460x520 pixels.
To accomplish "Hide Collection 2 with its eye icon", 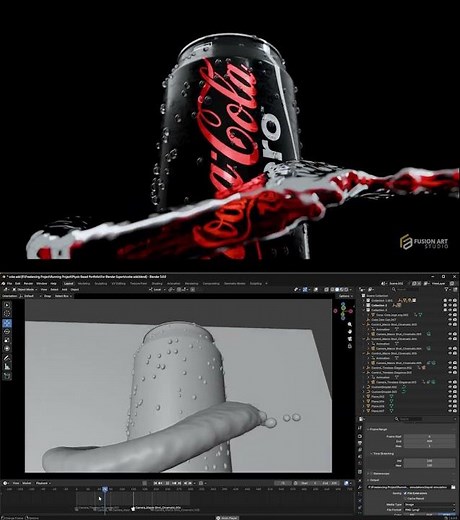I will point(450,305).
